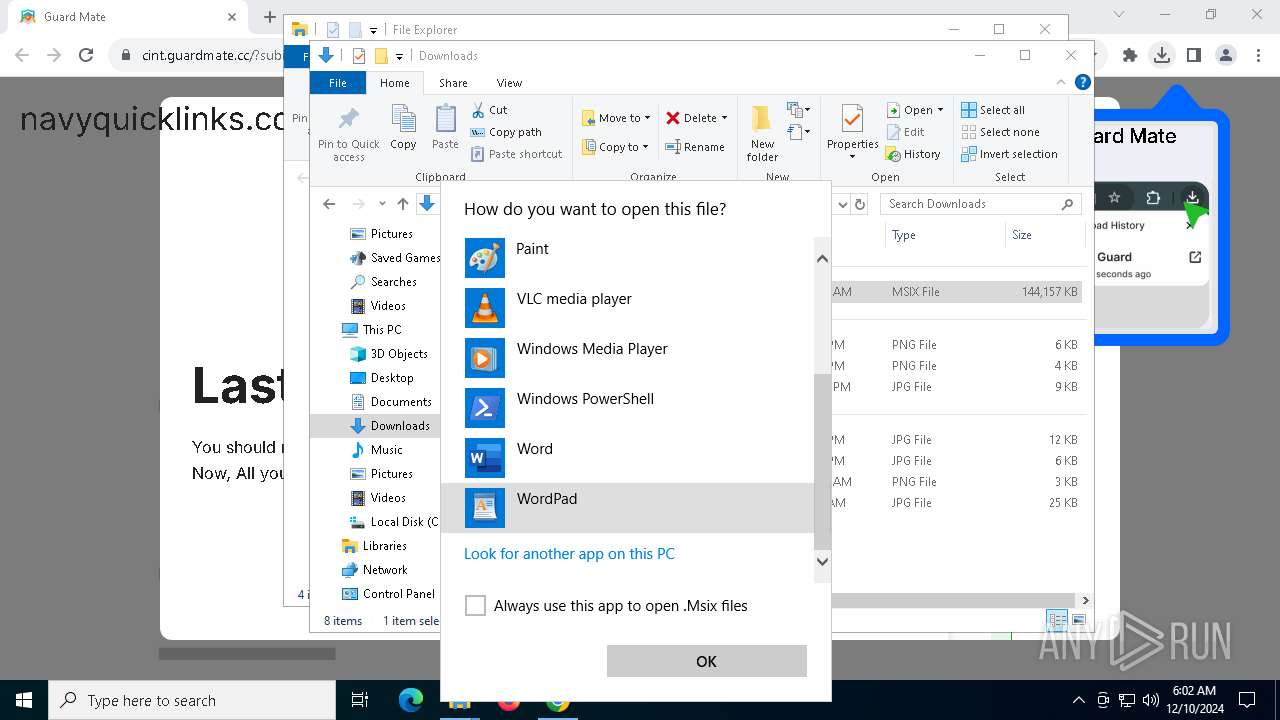The width and height of the screenshot is (1280, 720).
Task: Switch to the View ribbon tab
Action: tap(509, 83)
